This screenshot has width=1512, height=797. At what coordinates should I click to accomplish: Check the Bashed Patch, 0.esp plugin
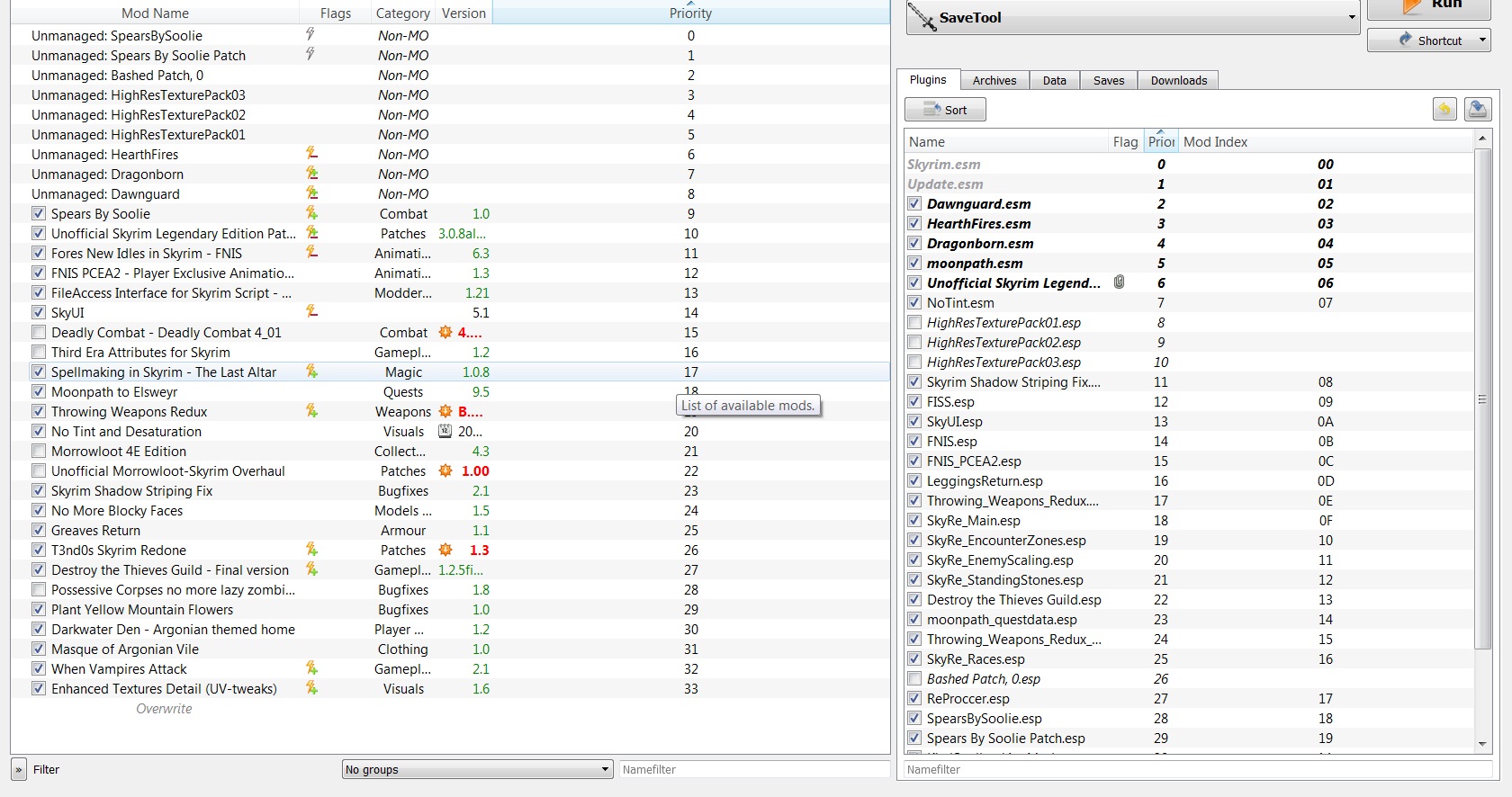(x=914, y=678)
